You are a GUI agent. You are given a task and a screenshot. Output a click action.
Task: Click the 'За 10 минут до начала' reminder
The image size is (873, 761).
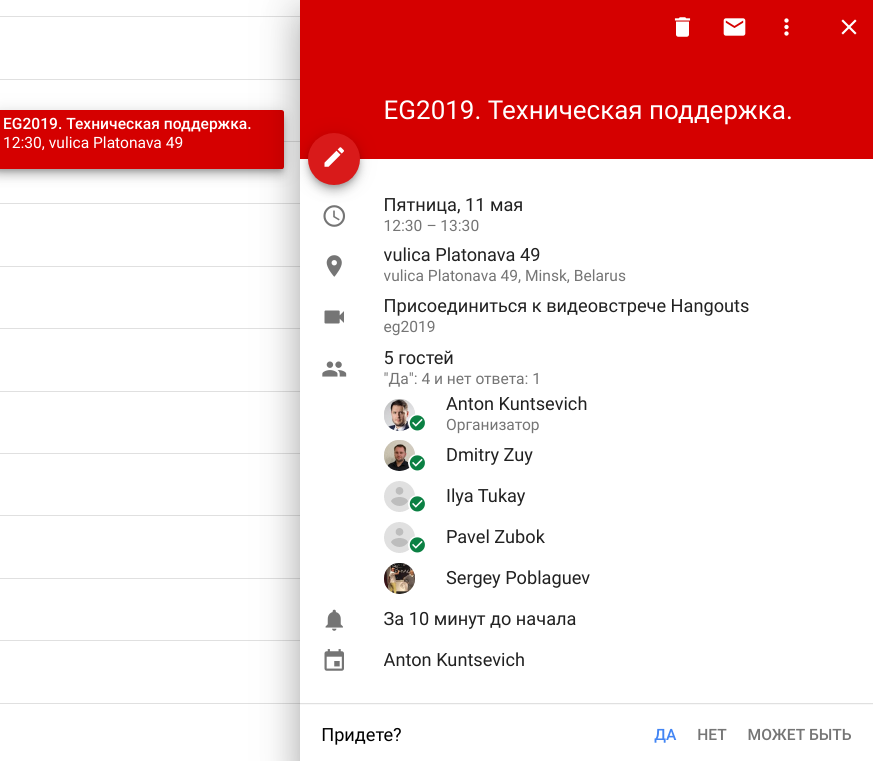point(479,619)
